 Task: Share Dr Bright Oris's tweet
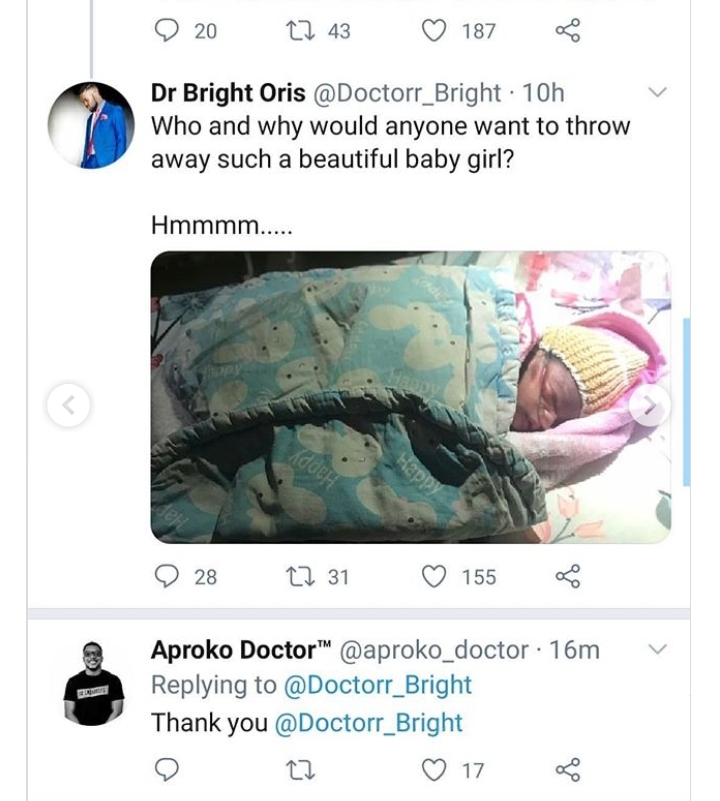point(567,577)
